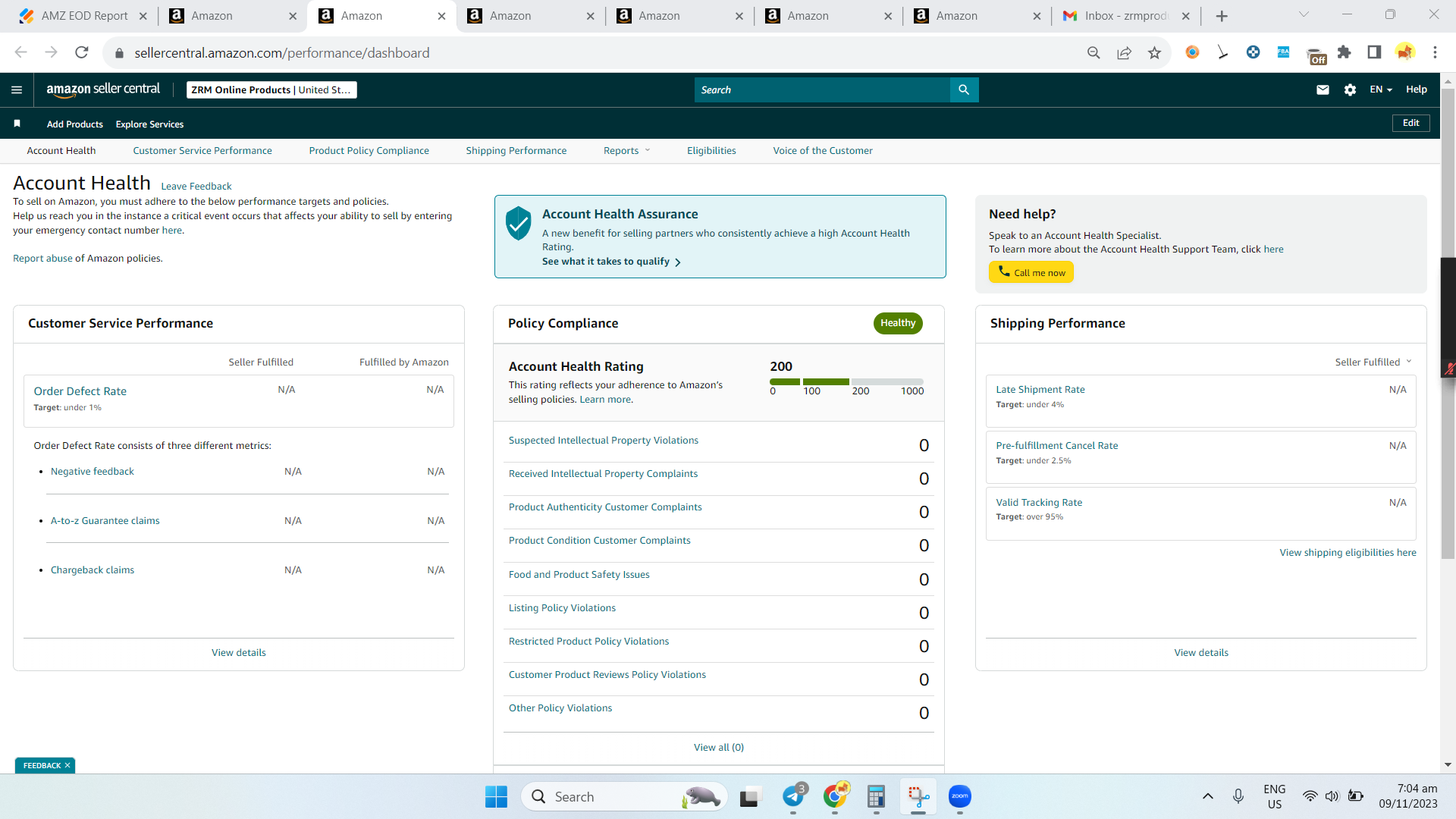This screenshot has width=1456, height=819.
Task: Open the browser side panel icon
Action: pos(1374,52)
